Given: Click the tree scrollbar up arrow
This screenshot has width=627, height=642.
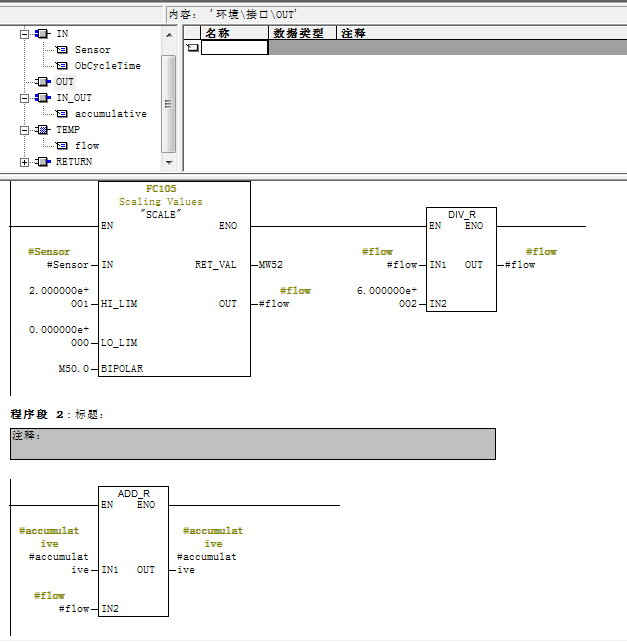Looking at the screenshot, I should point(169,35).
